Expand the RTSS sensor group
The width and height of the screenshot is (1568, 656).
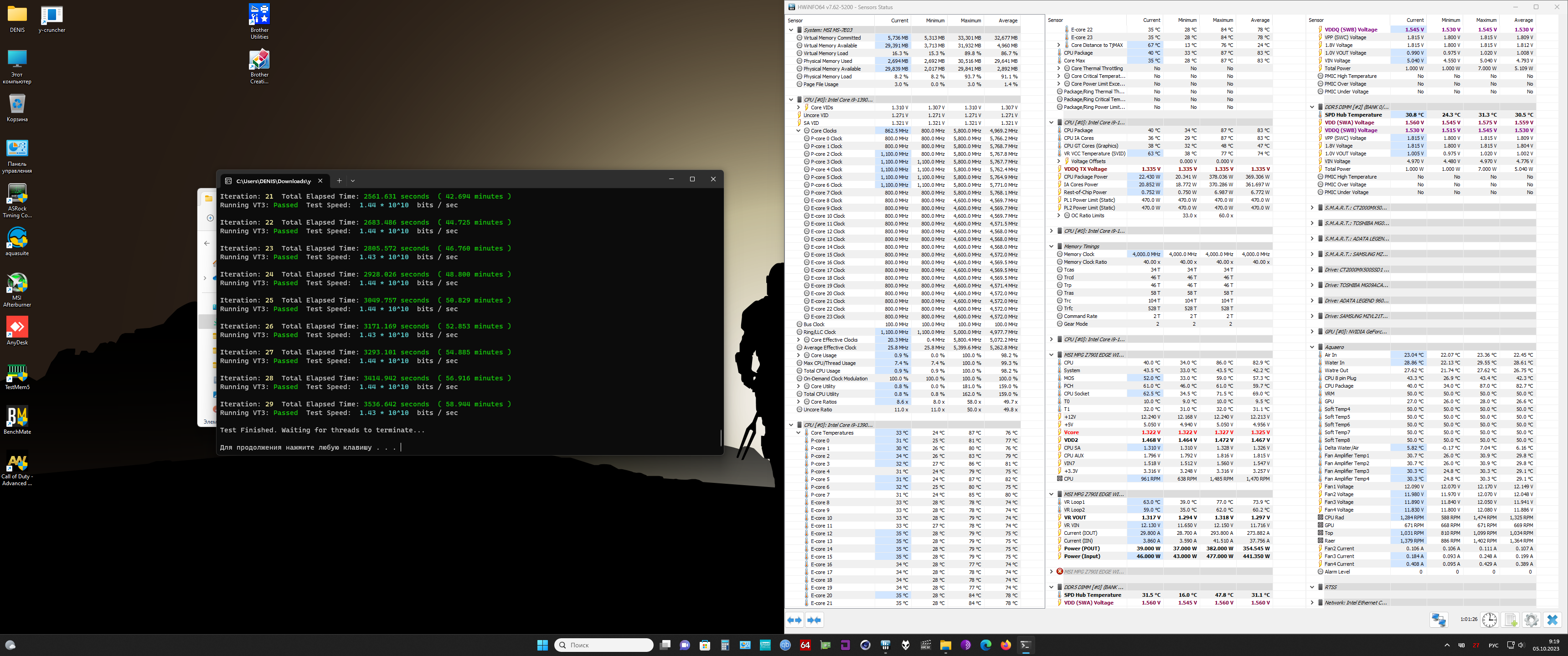(1312, 587)
